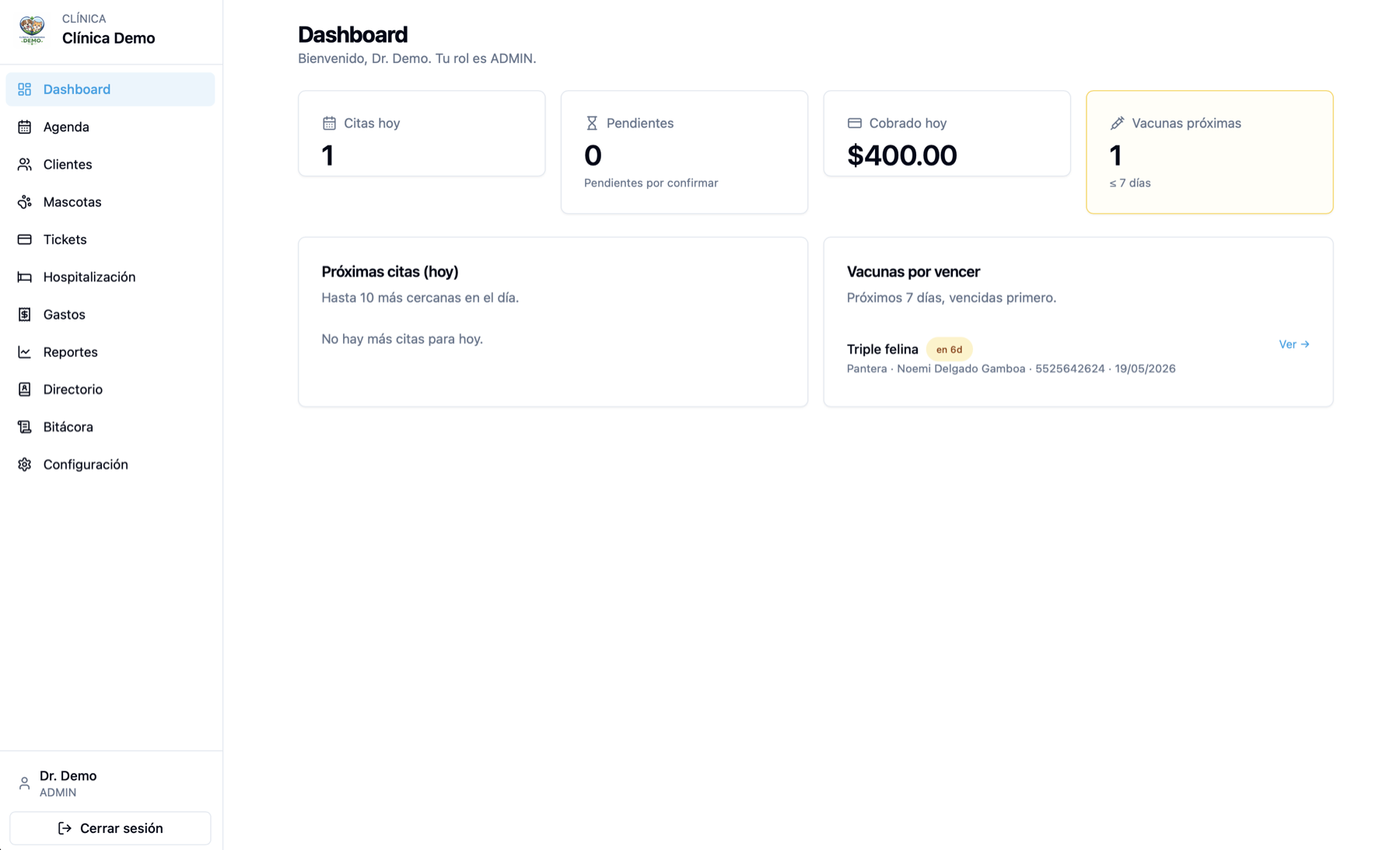Click the '≤ 7 días' label
This screenshot has height=850, width=1400.
(1130, 184)
